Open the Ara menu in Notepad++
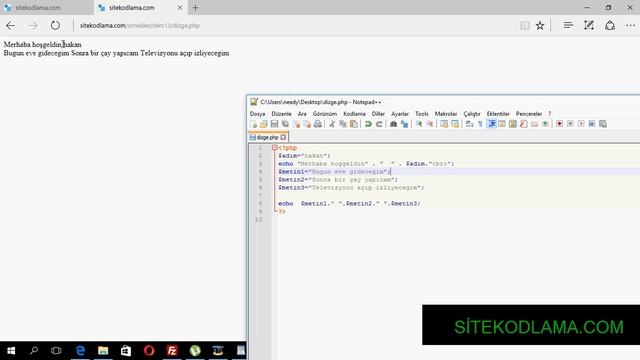640x360 pixels. [302, 114]
